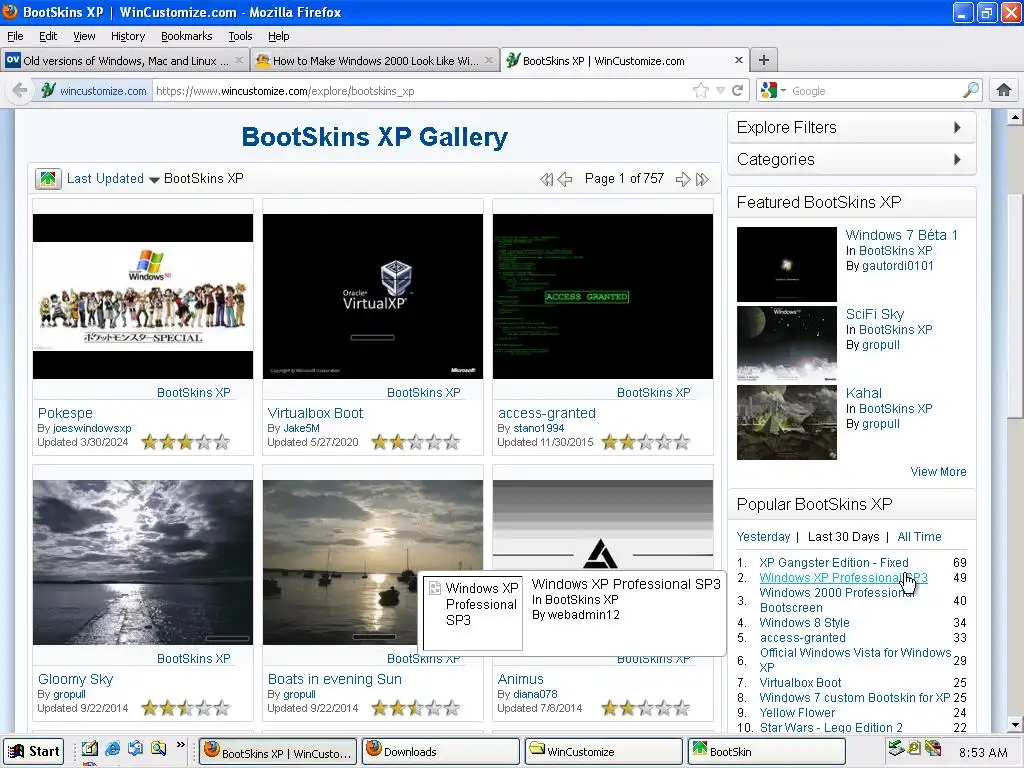Click the search magnifier in Google box
This screenshot has width=1024, height=768.
[x=971, y=90]
